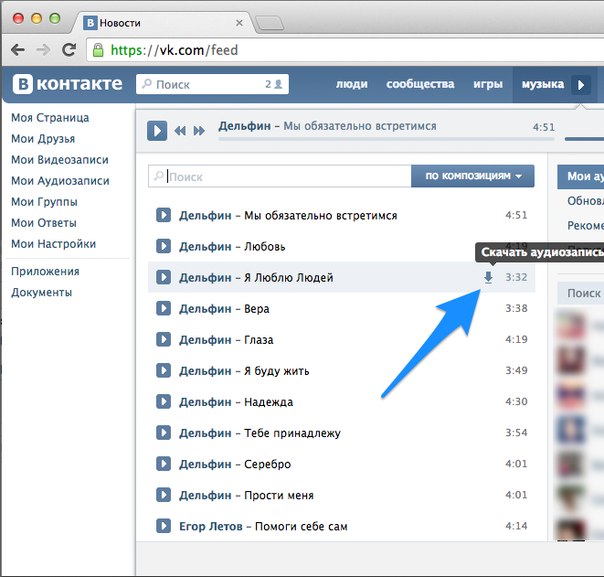Viewport: 604px width, 577px height.
Task: Open Мои Аудиозаписи in sidebar
Action: pyautogui.click(x=60, y=181)
